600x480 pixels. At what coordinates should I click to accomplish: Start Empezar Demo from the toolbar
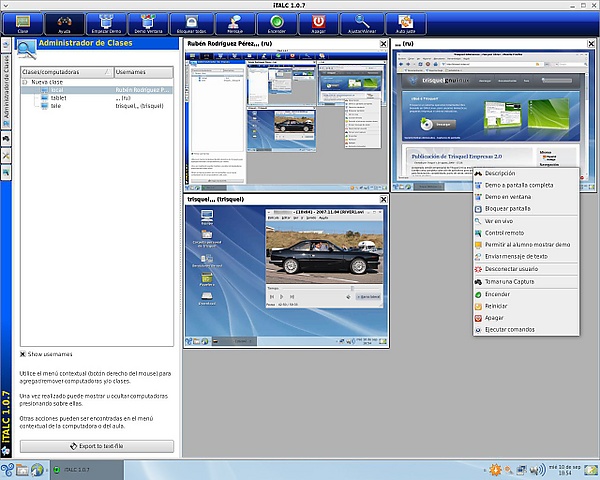point(105,21)
